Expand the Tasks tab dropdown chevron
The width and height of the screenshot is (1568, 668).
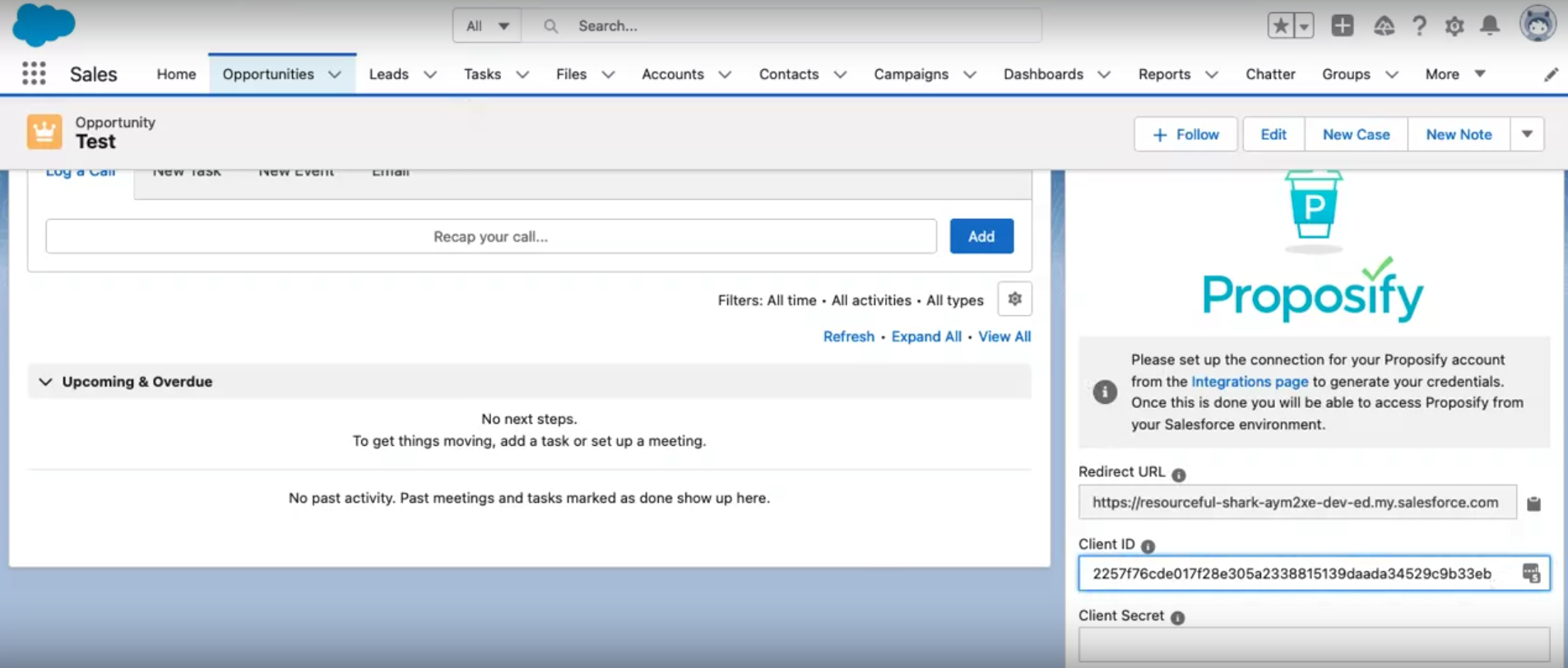(522, 74)
